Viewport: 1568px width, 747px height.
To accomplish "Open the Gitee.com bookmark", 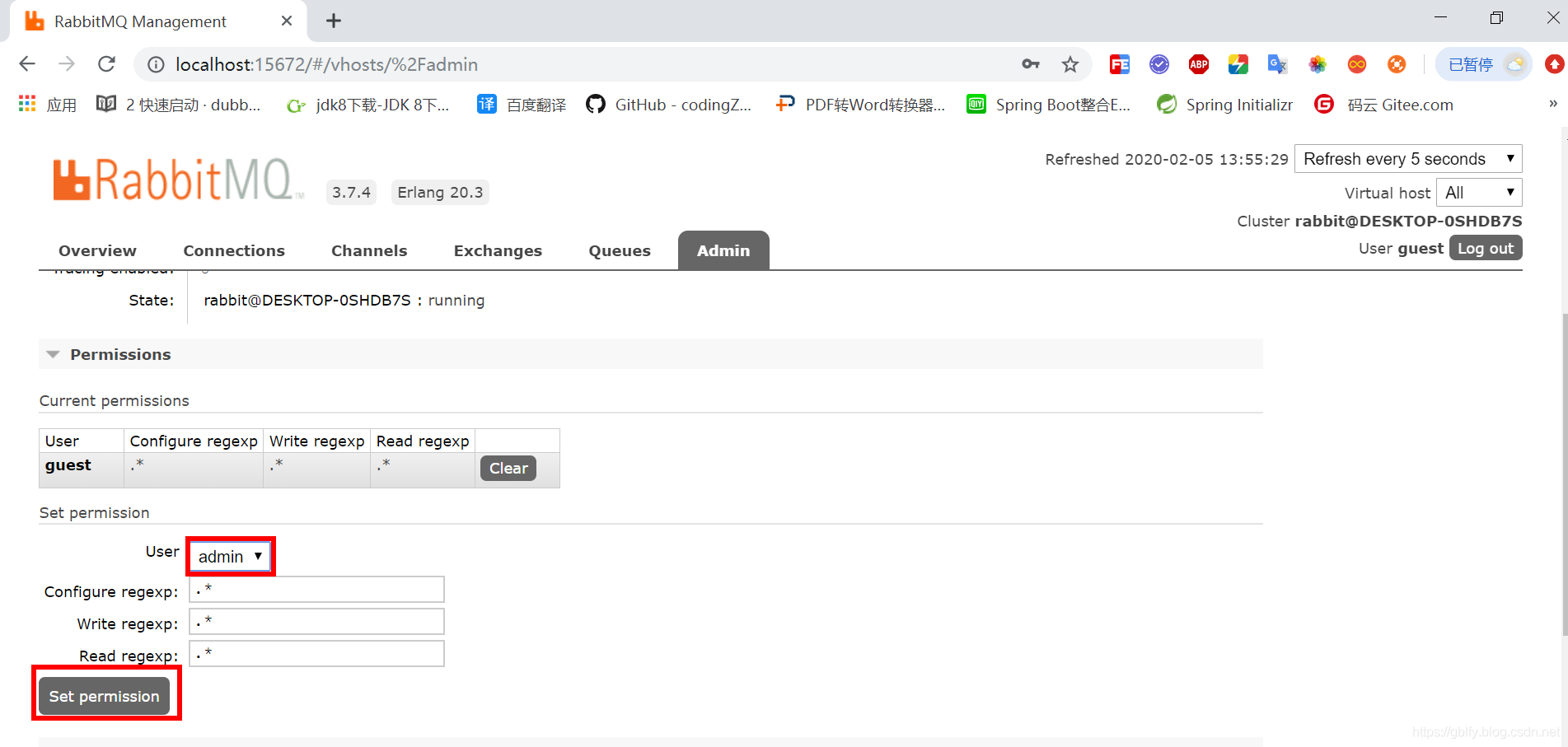I will tap(1384, 105).
